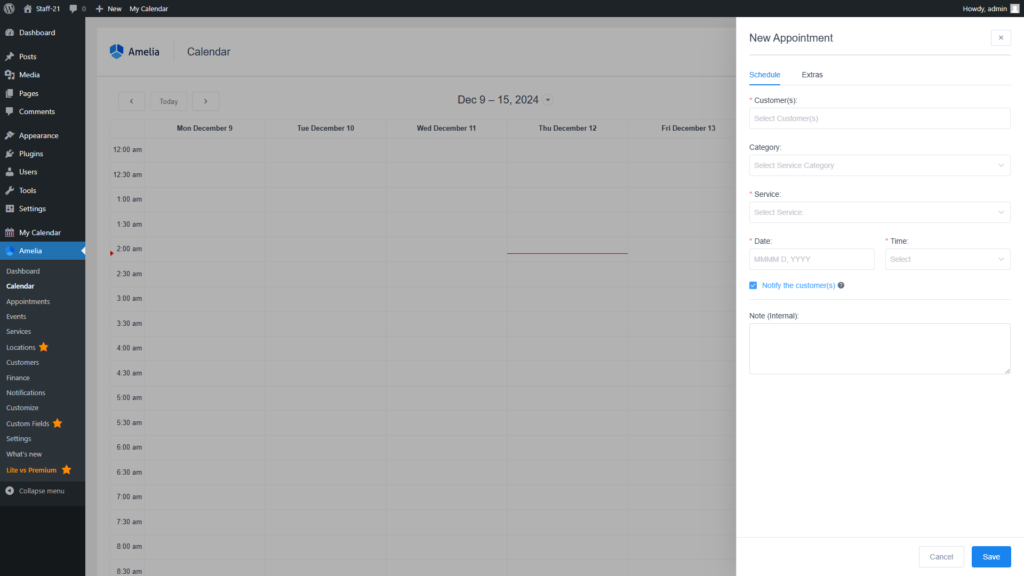Screen dimensions: 1024x576
Task: Close the New Appointment panel with X
Action: click(x=1000, y=38)
